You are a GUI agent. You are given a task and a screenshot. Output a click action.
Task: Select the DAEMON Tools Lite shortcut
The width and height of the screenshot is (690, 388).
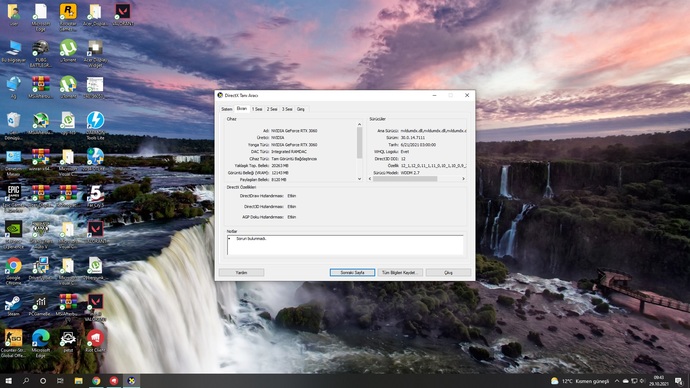click(x=95, y=125)
